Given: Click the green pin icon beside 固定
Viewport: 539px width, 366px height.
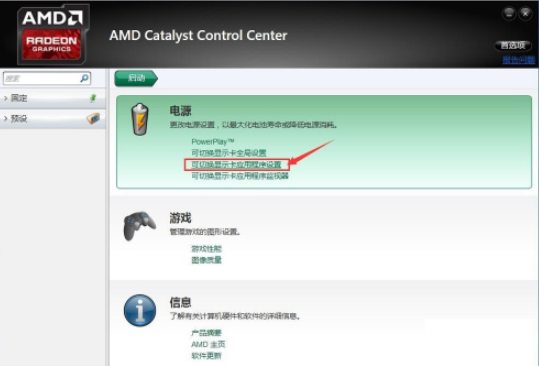Looking at the screenshot, I should pyautogui.click(x=93, y=98).
